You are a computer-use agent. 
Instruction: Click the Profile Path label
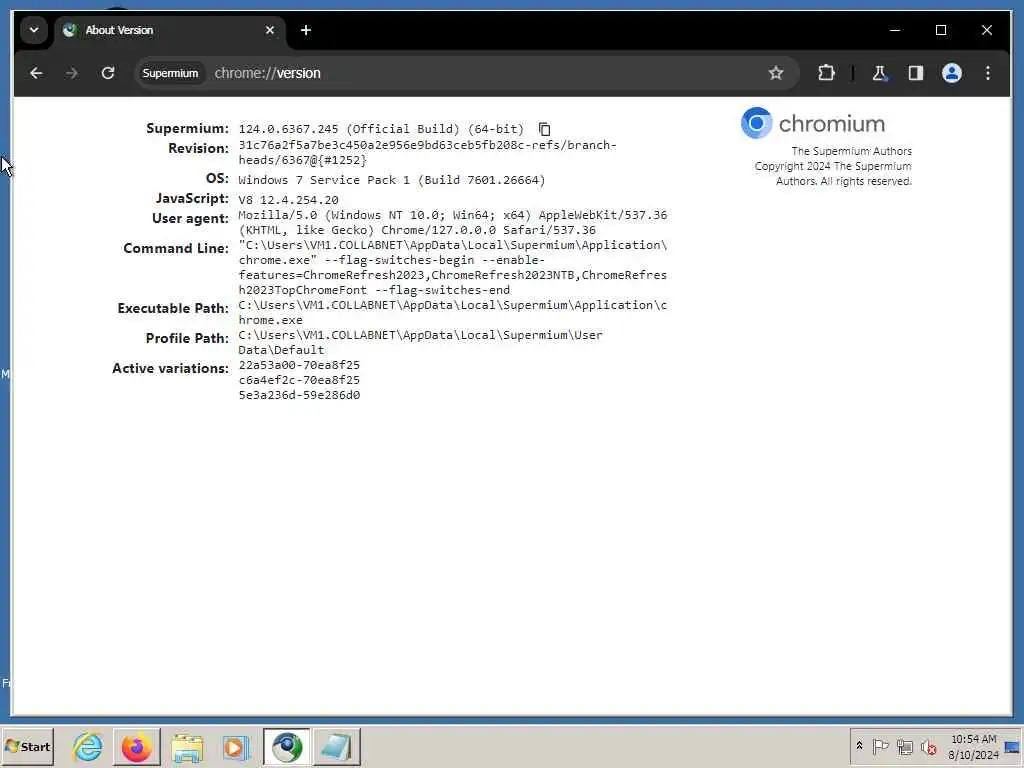coord(187,338)
